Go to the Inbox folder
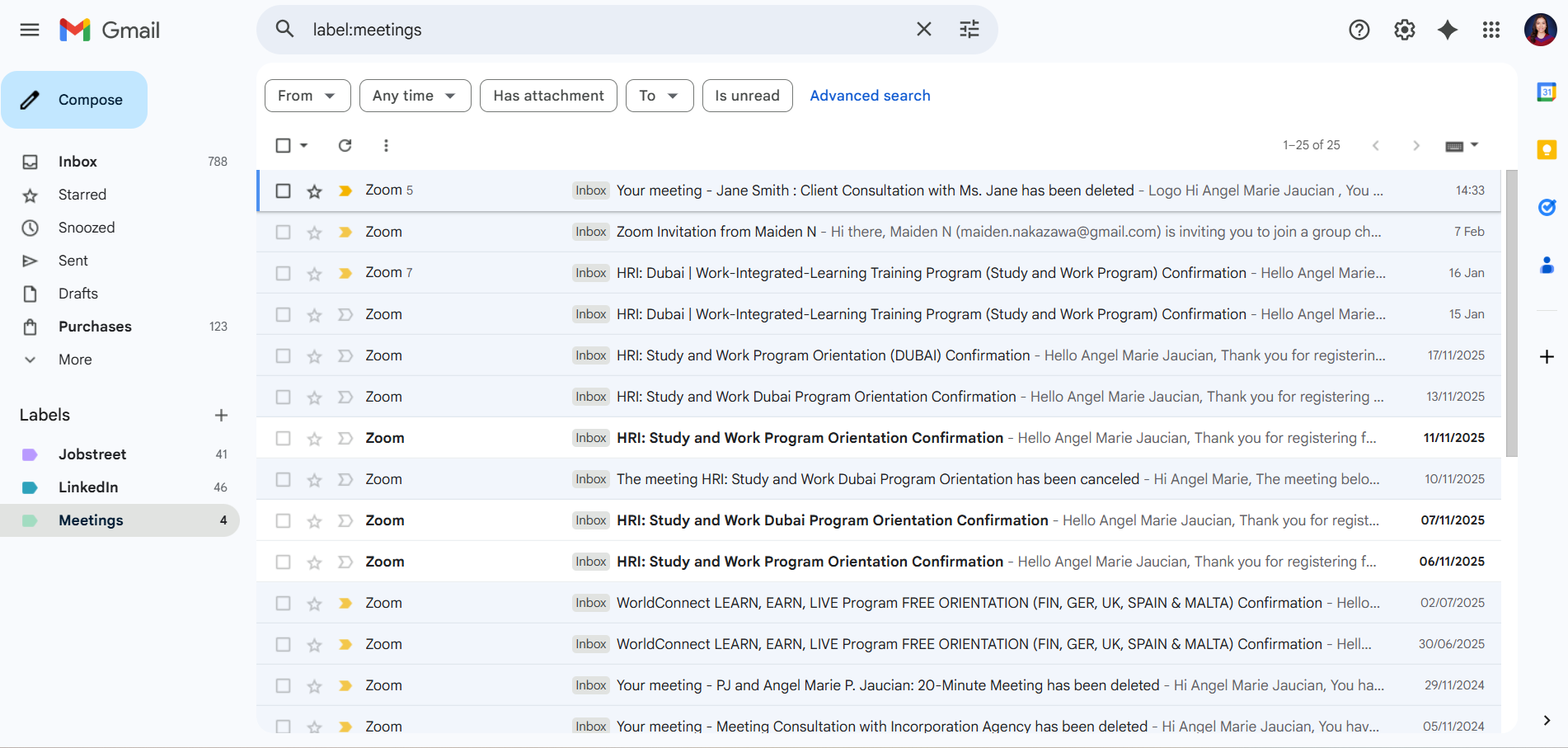Screen dimensions: 1568x748 click(x=77, y=162)
